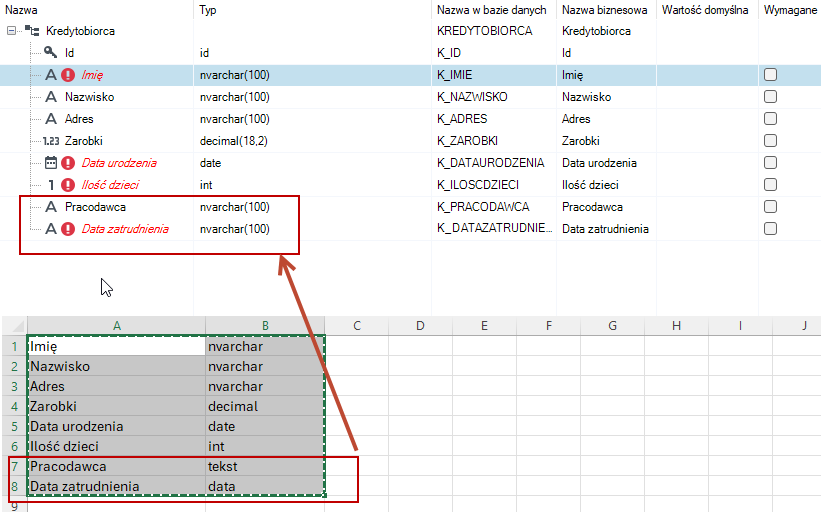Click the K_ZAROBKI database name cell
Viewport: 821px width, 512px height.
coord(494,141)
